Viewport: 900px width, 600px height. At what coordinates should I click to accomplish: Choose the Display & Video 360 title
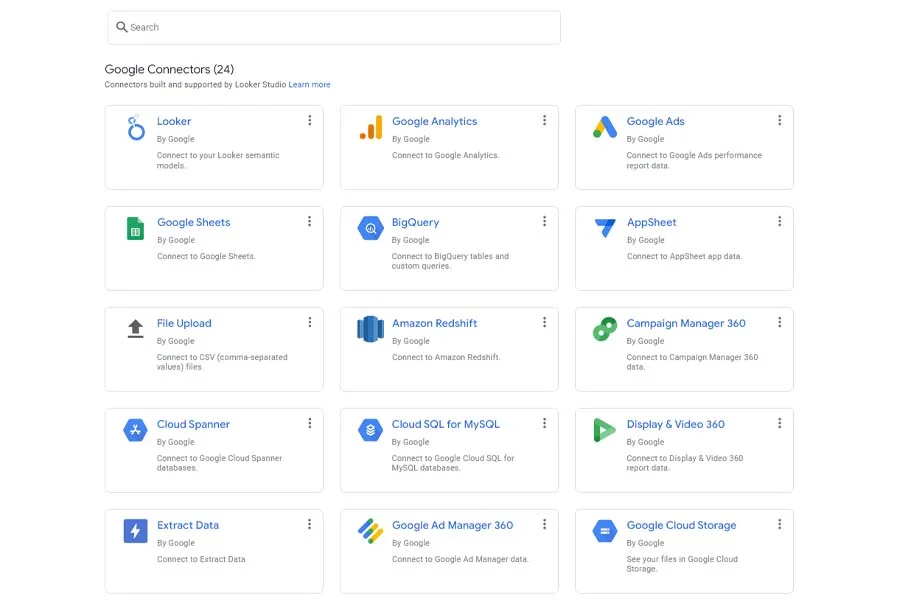[x=676, y=424]
